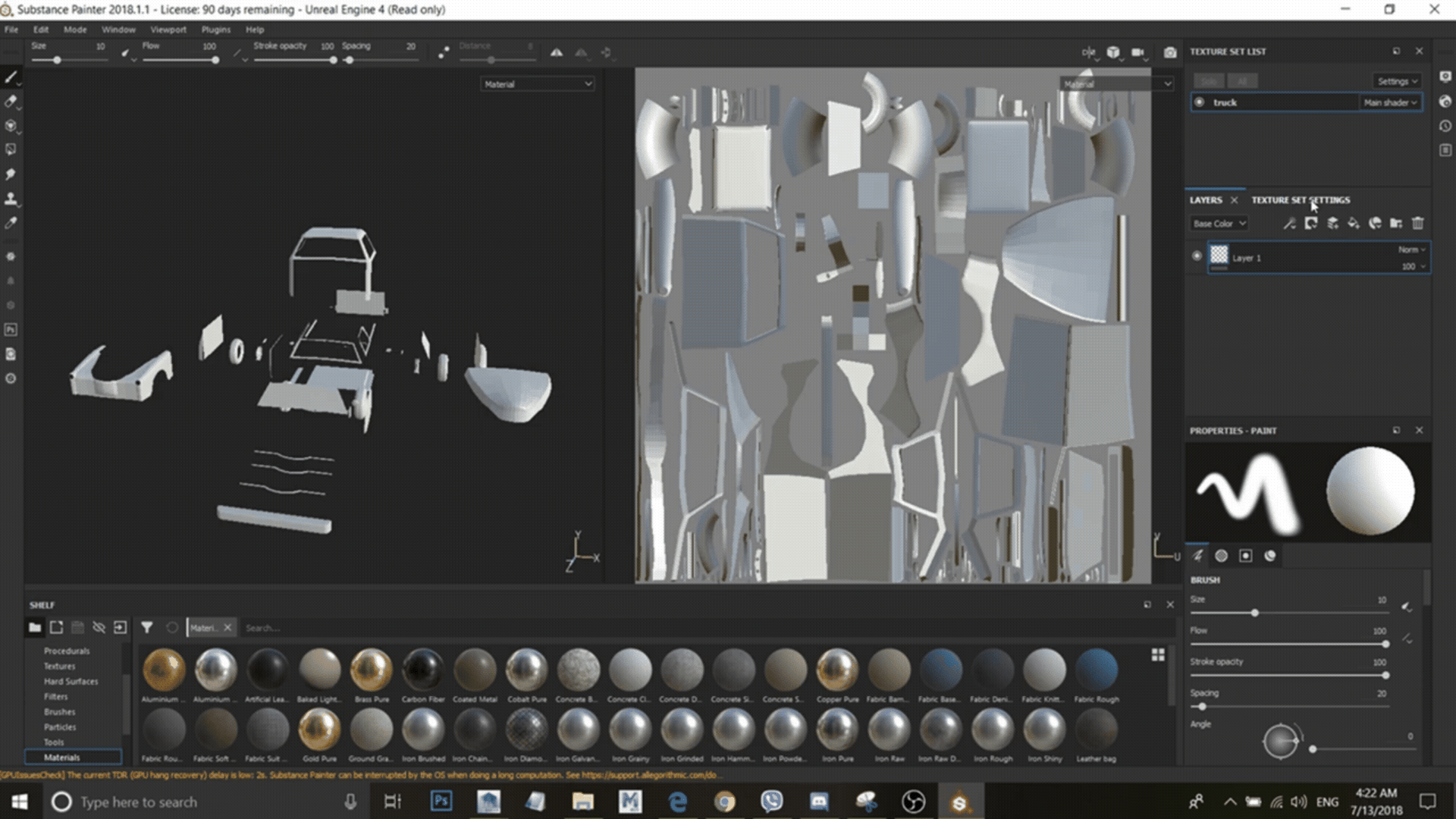Open the Base Color channel dropdown
Screen dimensions: 1456x819
1219,224
